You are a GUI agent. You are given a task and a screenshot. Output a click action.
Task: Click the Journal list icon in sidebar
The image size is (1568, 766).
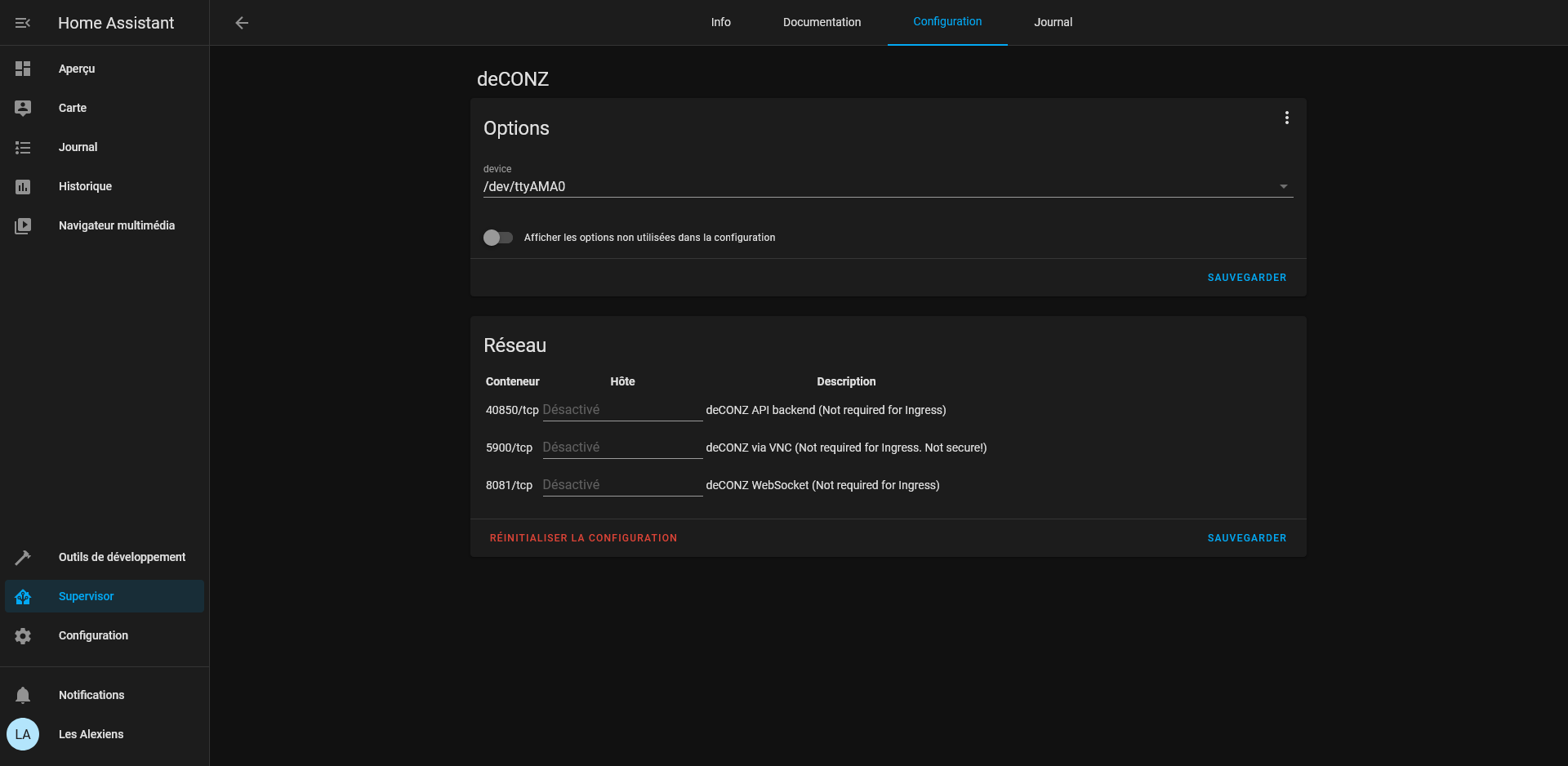coord(23,147)
